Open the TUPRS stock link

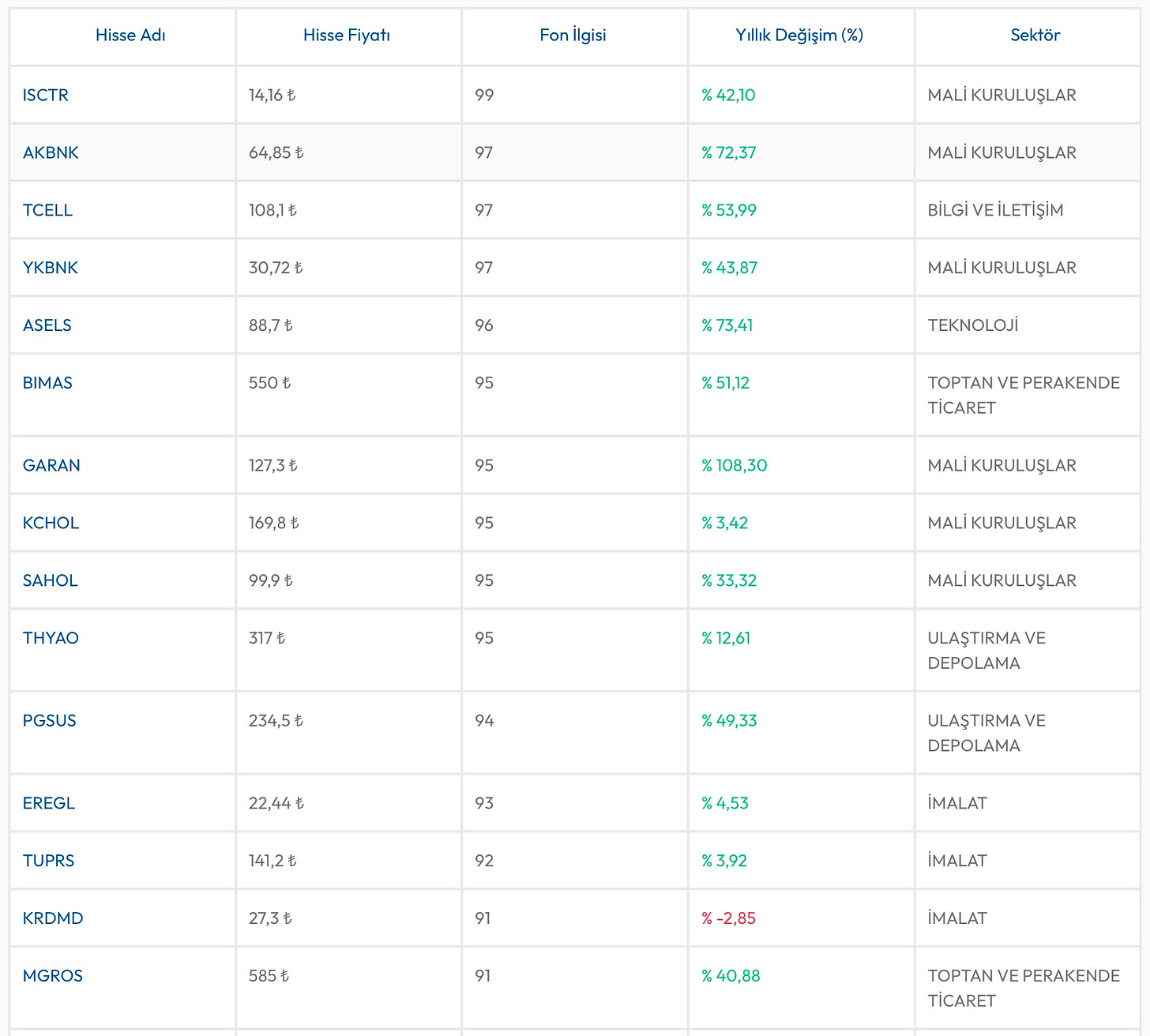click(x=48, y=861)
